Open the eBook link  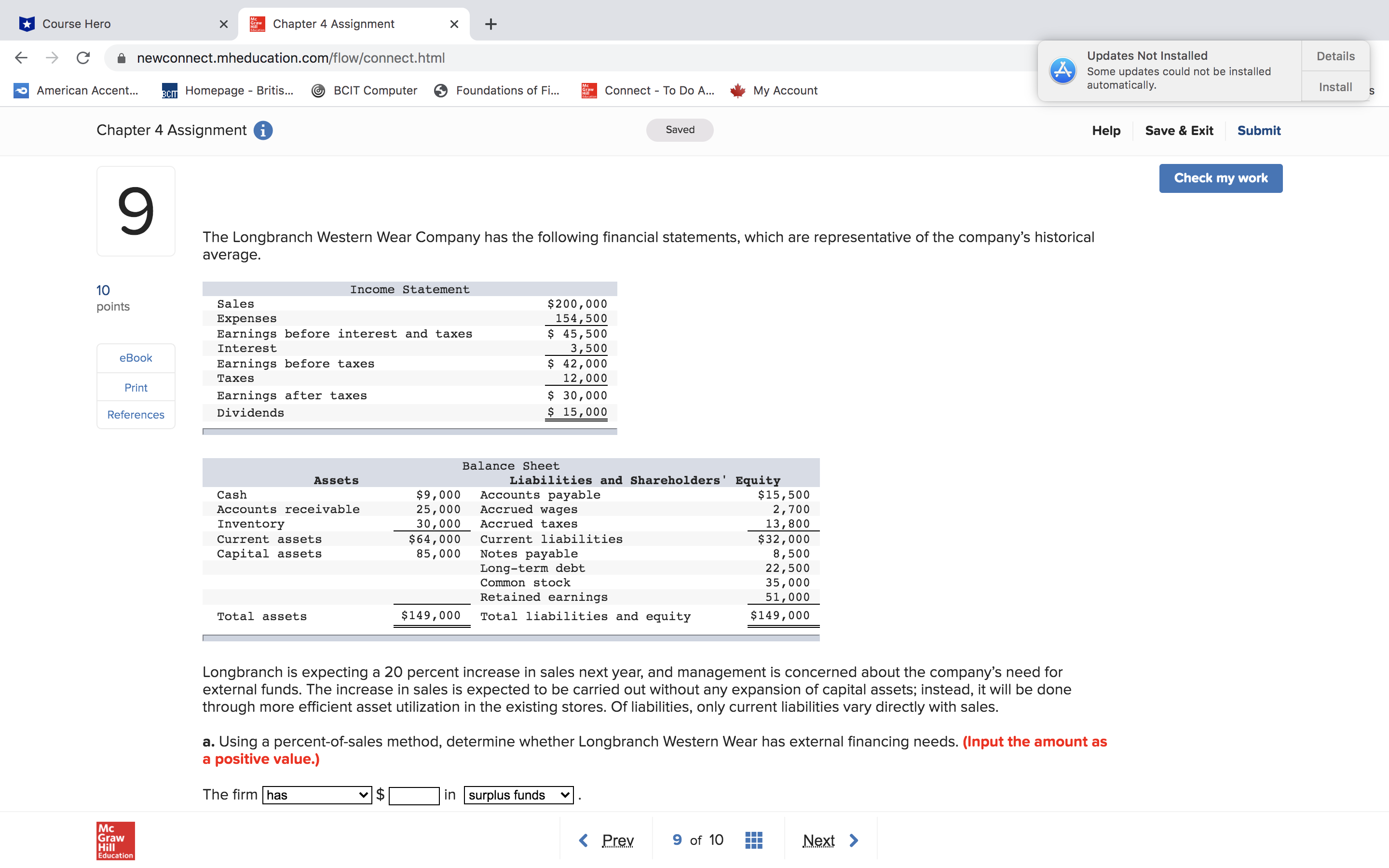click(136, 358)
